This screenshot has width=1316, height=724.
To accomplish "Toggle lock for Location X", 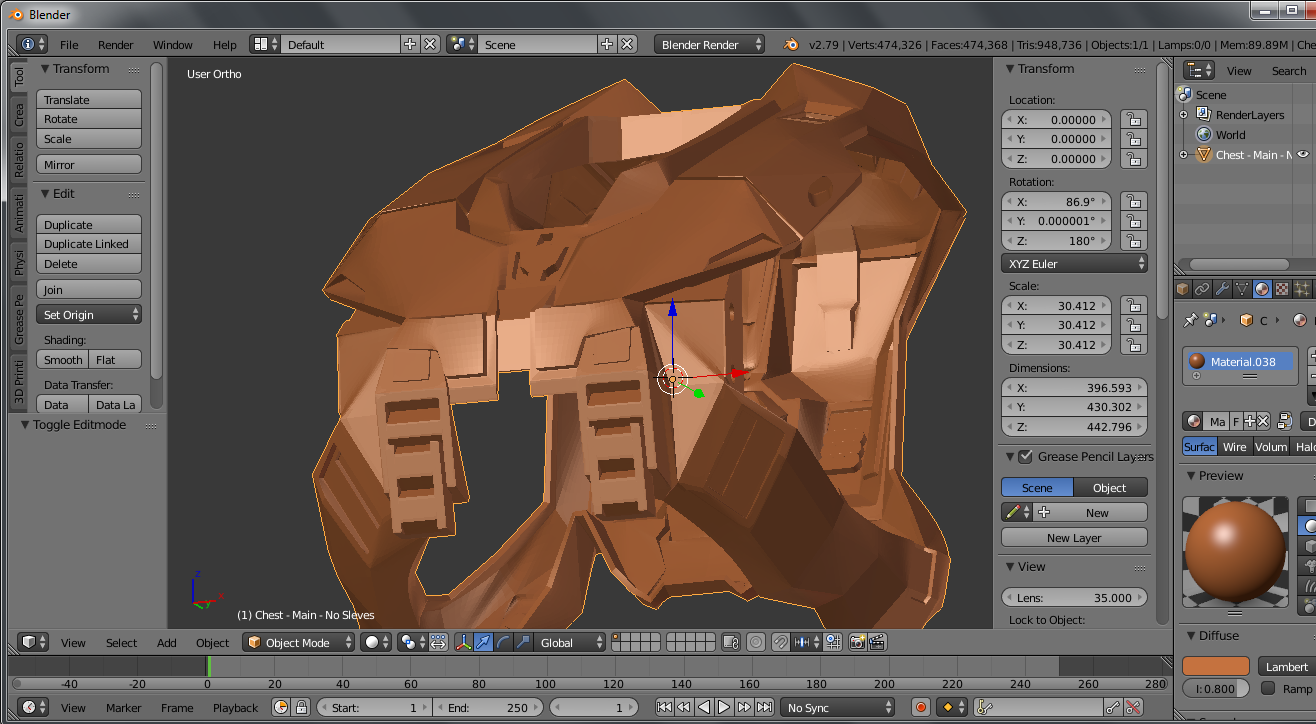I will click(1132, 119).
